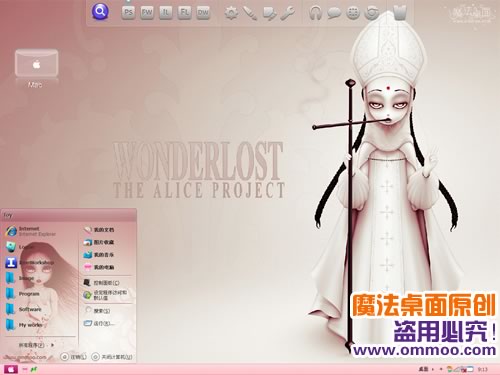Viewport: 500px width, 375px height.
Task: Click the Desktop (桌面) label on taskbar
Action: pyautogui.click(x=423, y=369)
